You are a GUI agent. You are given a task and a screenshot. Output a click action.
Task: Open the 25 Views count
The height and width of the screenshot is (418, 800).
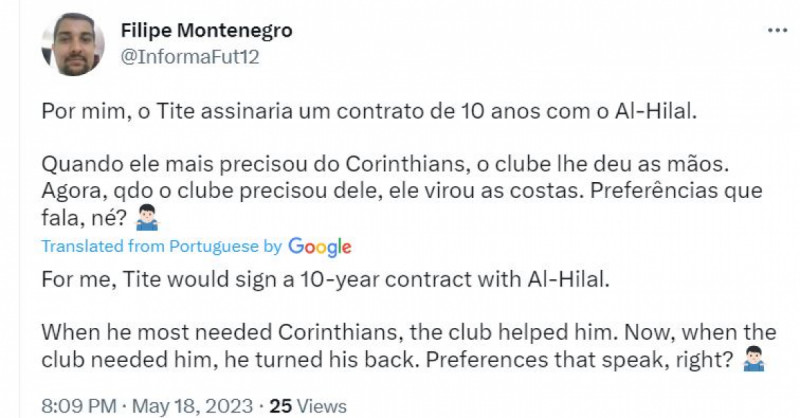[309, 407]
